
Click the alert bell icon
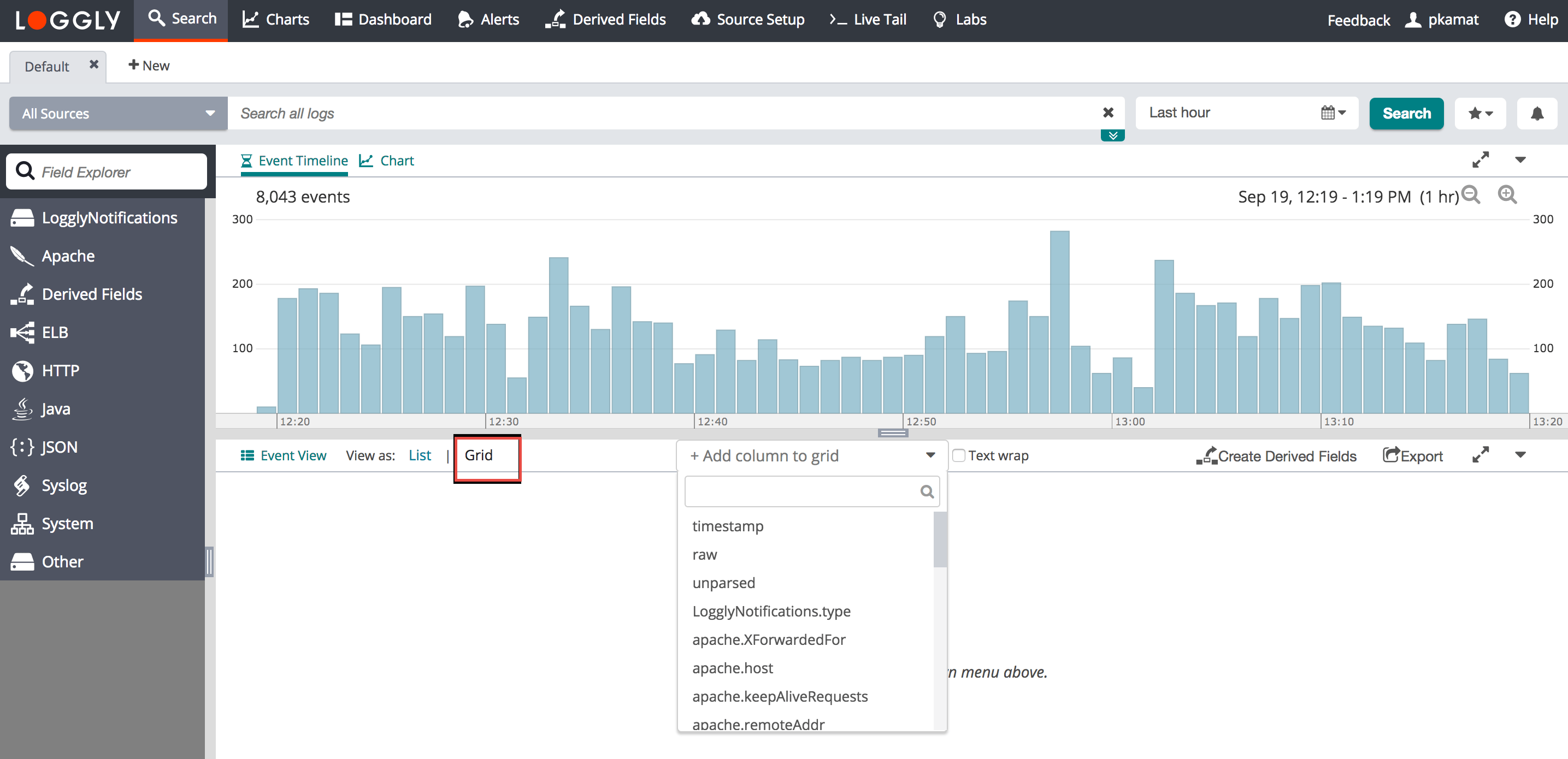1536,114
